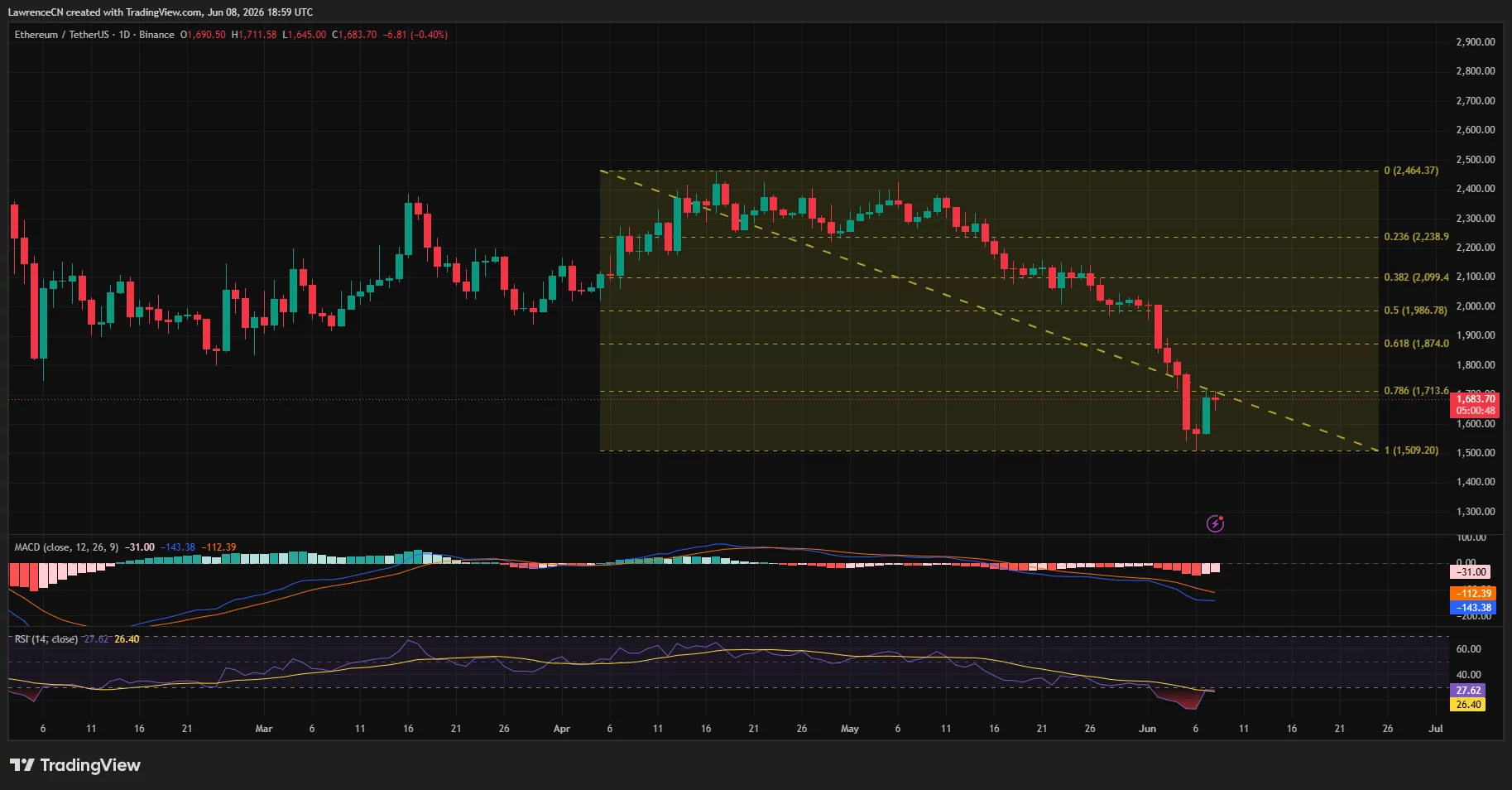Click the 2,300.00 price axis label
The image size is (1512, 790).
click(x=1476, y=219)
